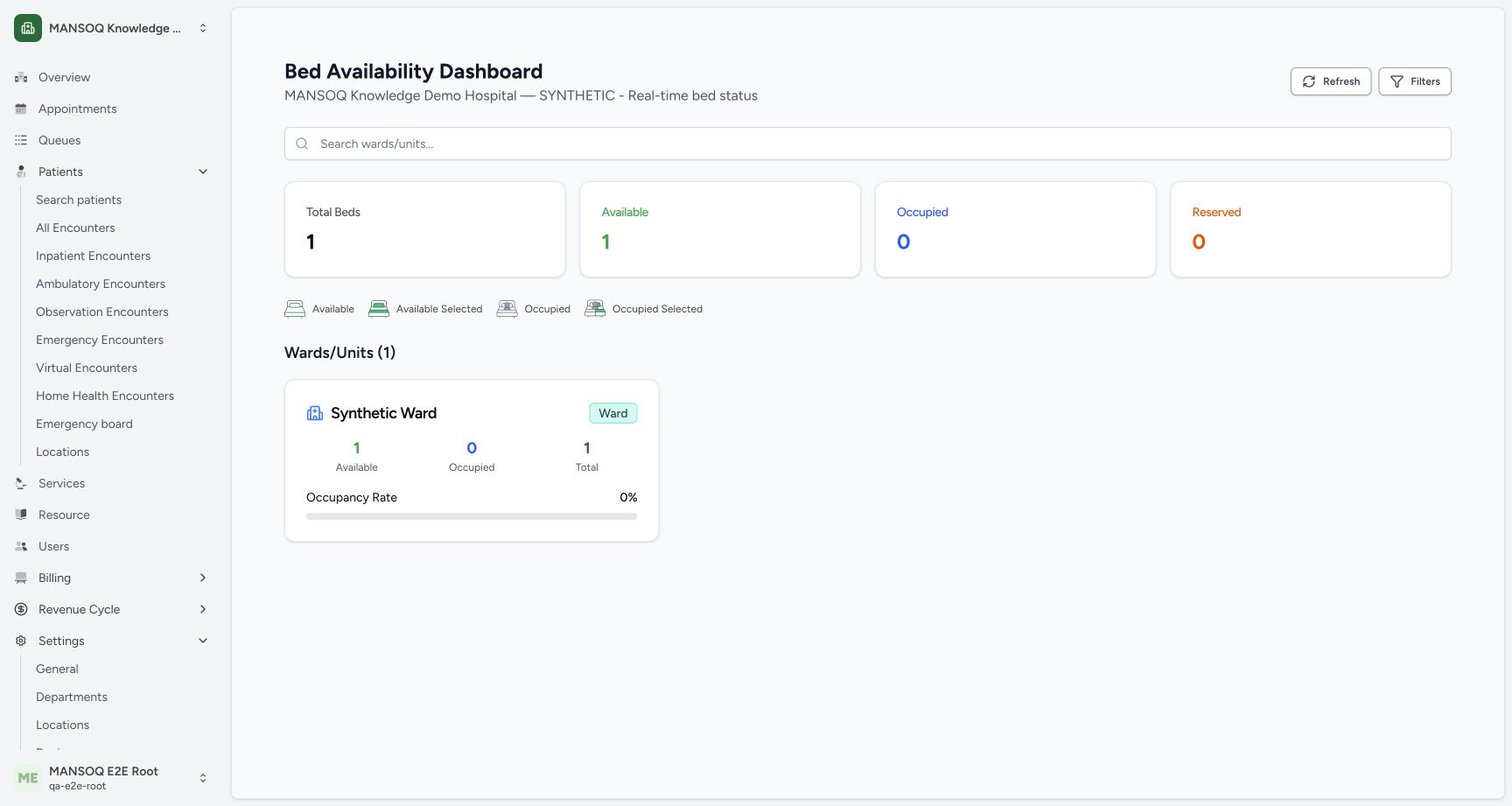The image size is (1512, 806).
Task: Click the Synthetic Ward building icon
Action: [315, 413]
